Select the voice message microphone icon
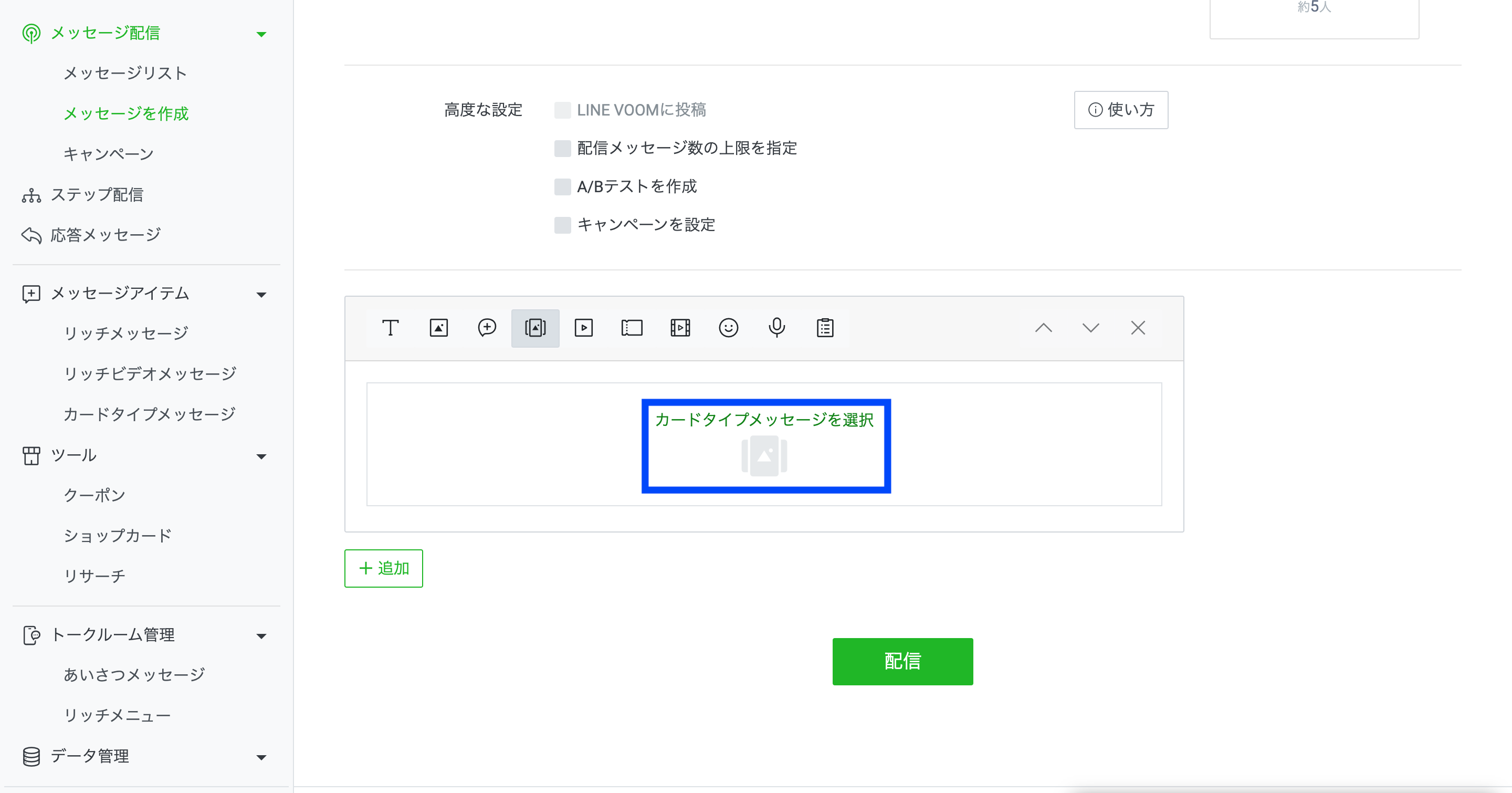The width and height of the screenshot is (1512, 793). coord(776,328)
